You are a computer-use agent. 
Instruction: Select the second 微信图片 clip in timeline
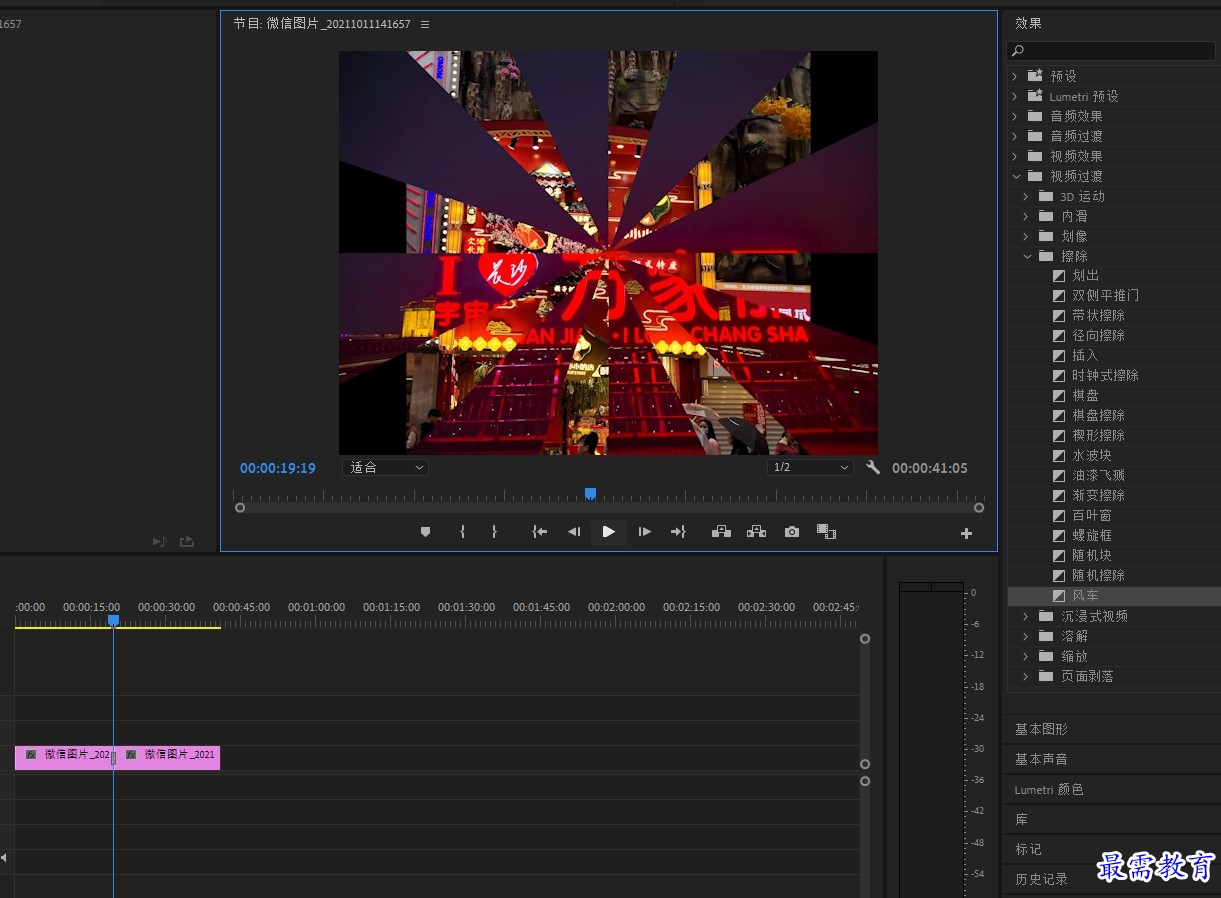pos(169,757)
